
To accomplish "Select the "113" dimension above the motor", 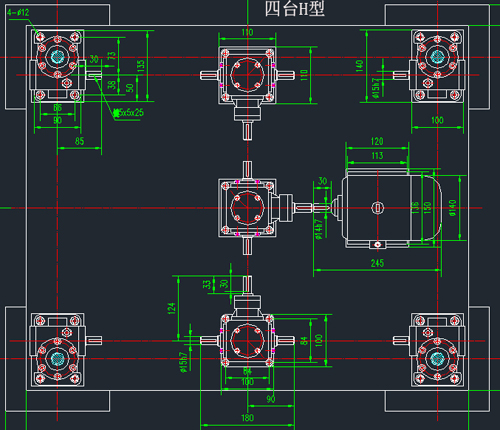I will (377, 156).
